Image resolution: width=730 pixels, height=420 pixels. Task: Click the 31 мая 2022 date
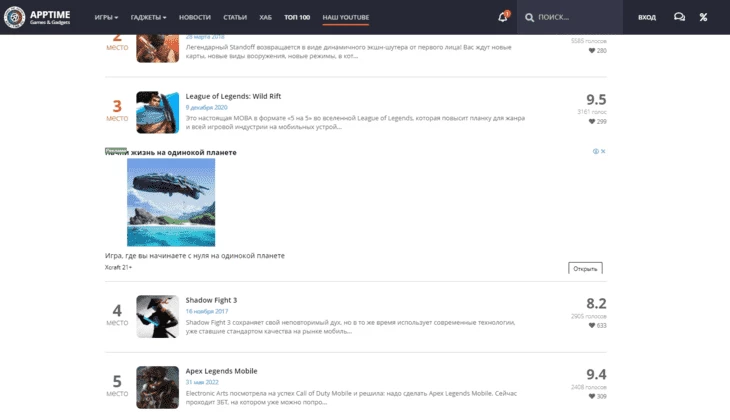pyautogui.click(x=202, y=382)
